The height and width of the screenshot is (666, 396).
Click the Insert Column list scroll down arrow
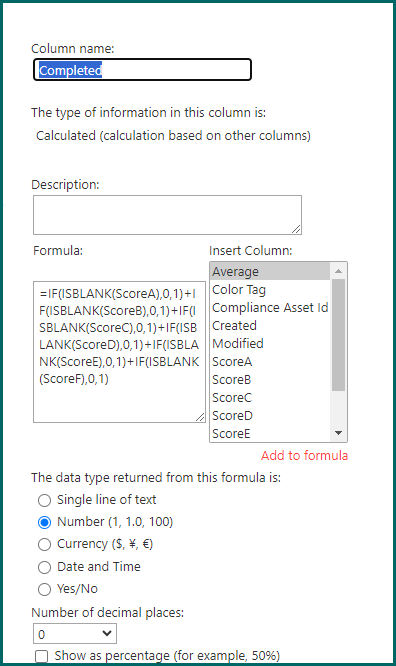pyautogui.click(x=338, y=433)
